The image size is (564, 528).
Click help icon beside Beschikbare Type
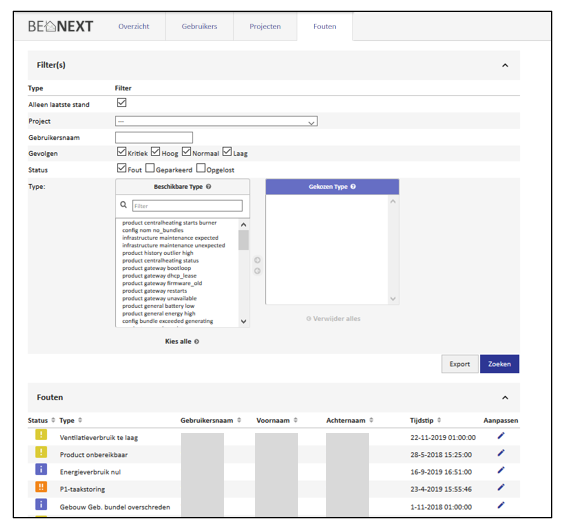click(209, 187)
